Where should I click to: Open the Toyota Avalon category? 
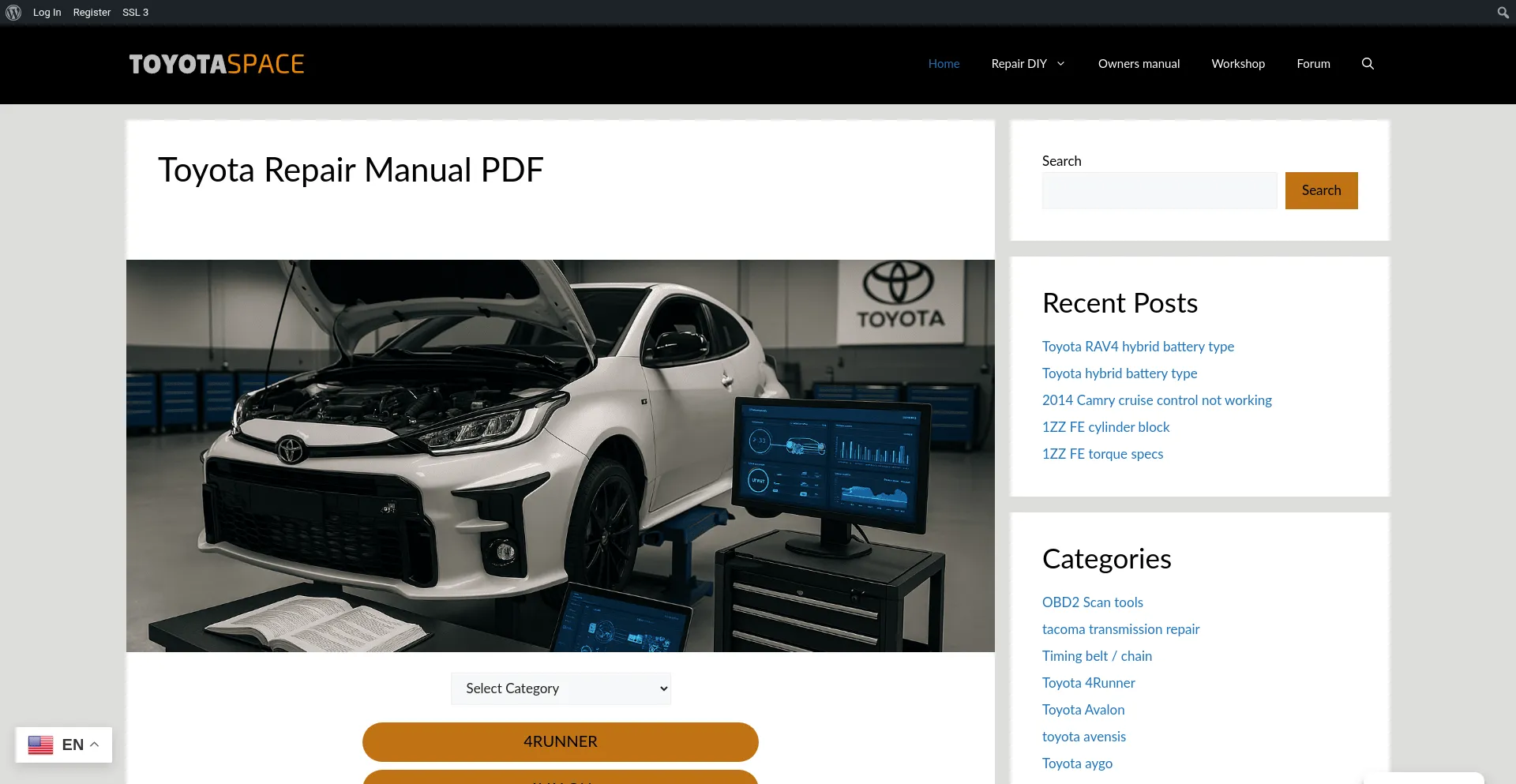pos(1083,710)
